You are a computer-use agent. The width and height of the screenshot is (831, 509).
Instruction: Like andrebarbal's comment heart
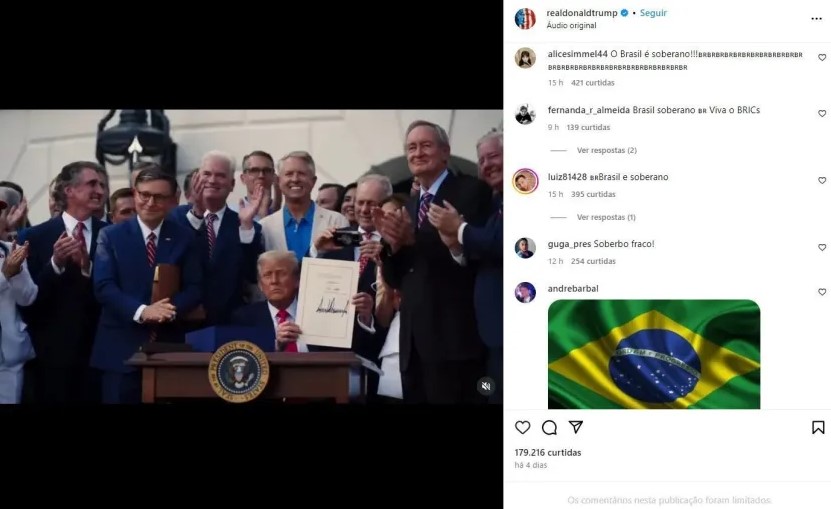(822, 292)
